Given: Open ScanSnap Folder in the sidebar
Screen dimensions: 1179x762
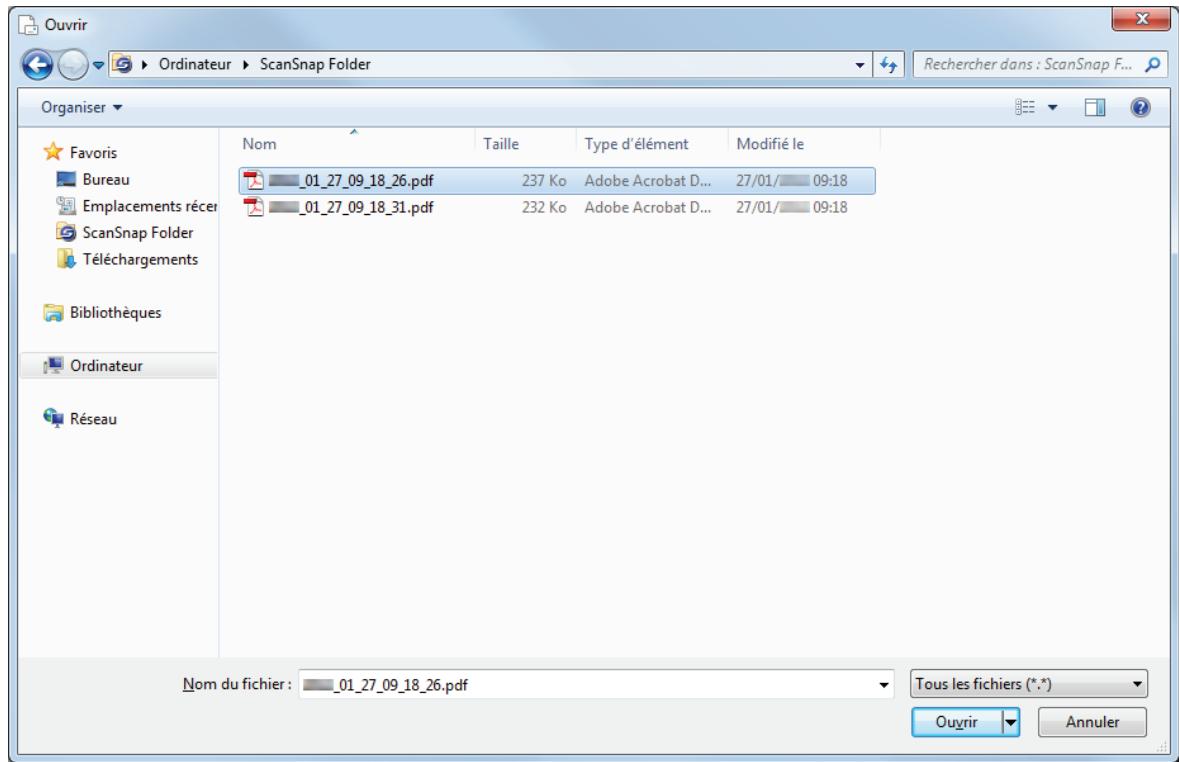Looking at the screenshot, I should pyautogui.click(x=125, y=232).
